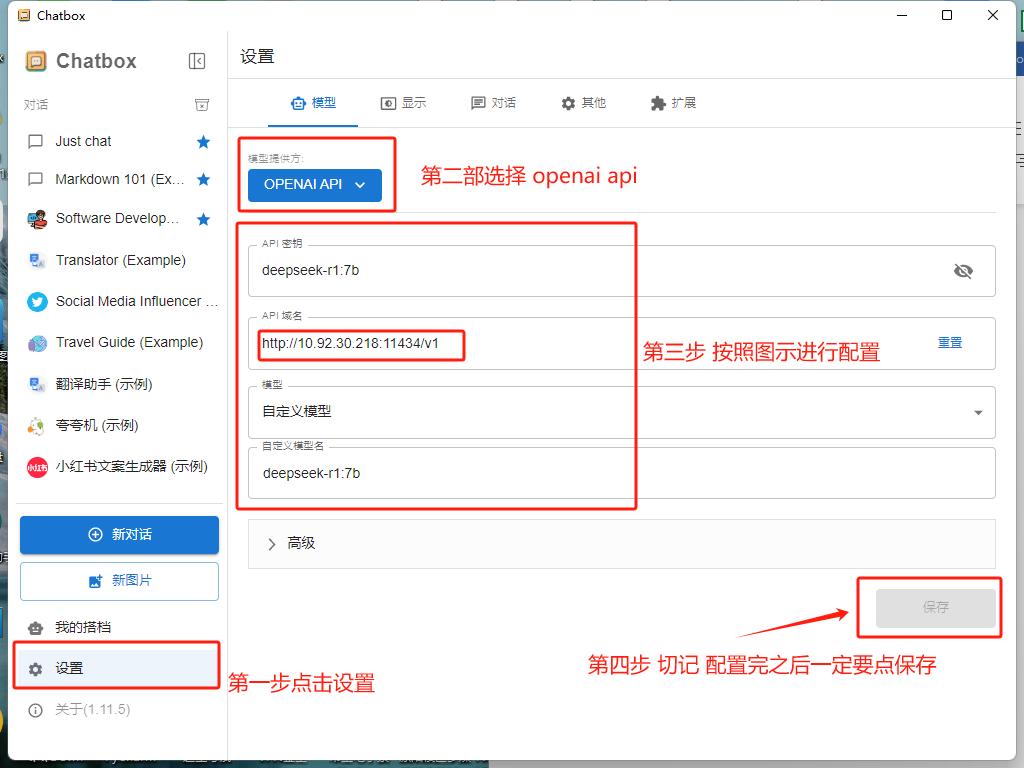Click the about info circle icon
Screen dimensions: 1024x768
coord(35,710)
